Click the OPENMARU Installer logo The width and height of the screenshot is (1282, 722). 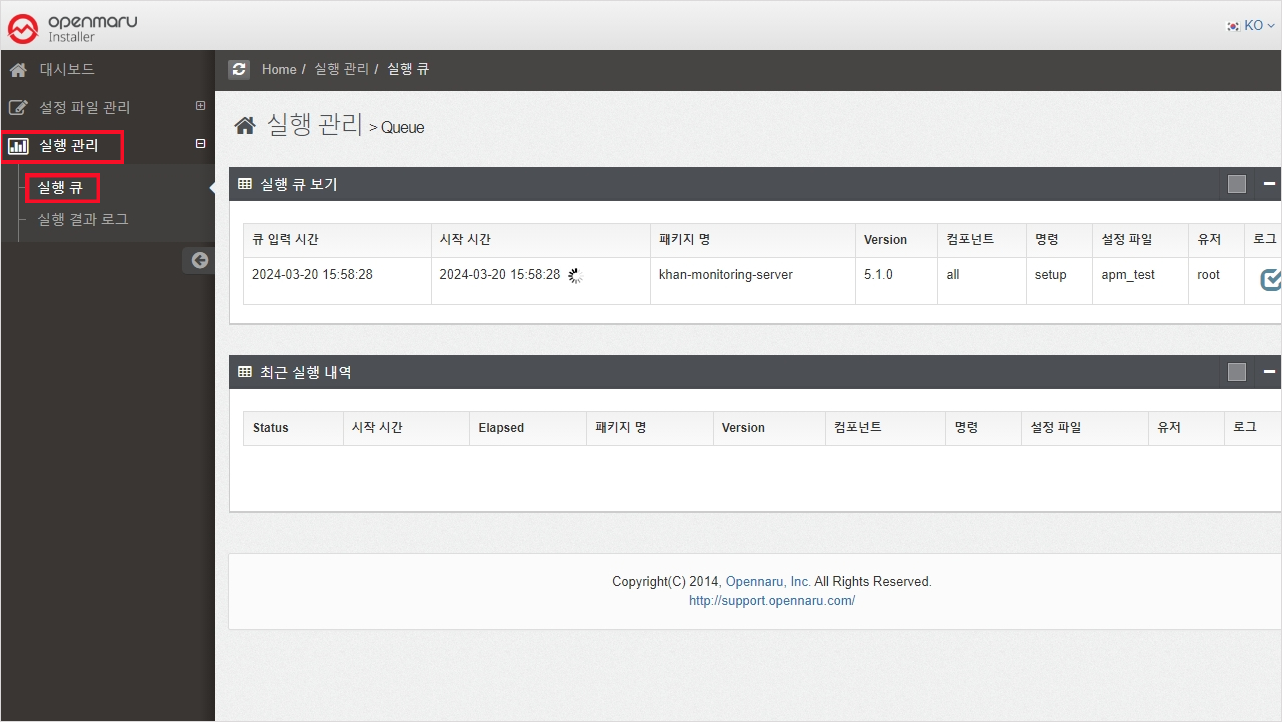[x=73, y=28]
